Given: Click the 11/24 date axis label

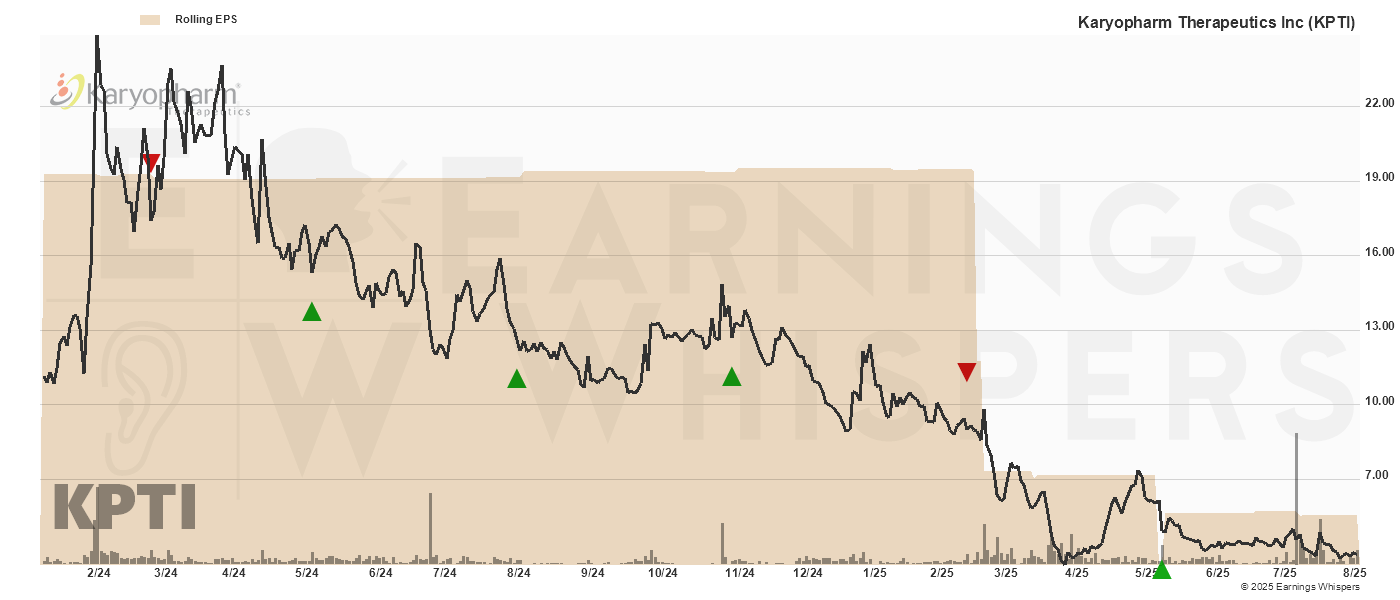Looking at the screenshot, I should click(739, 573).
